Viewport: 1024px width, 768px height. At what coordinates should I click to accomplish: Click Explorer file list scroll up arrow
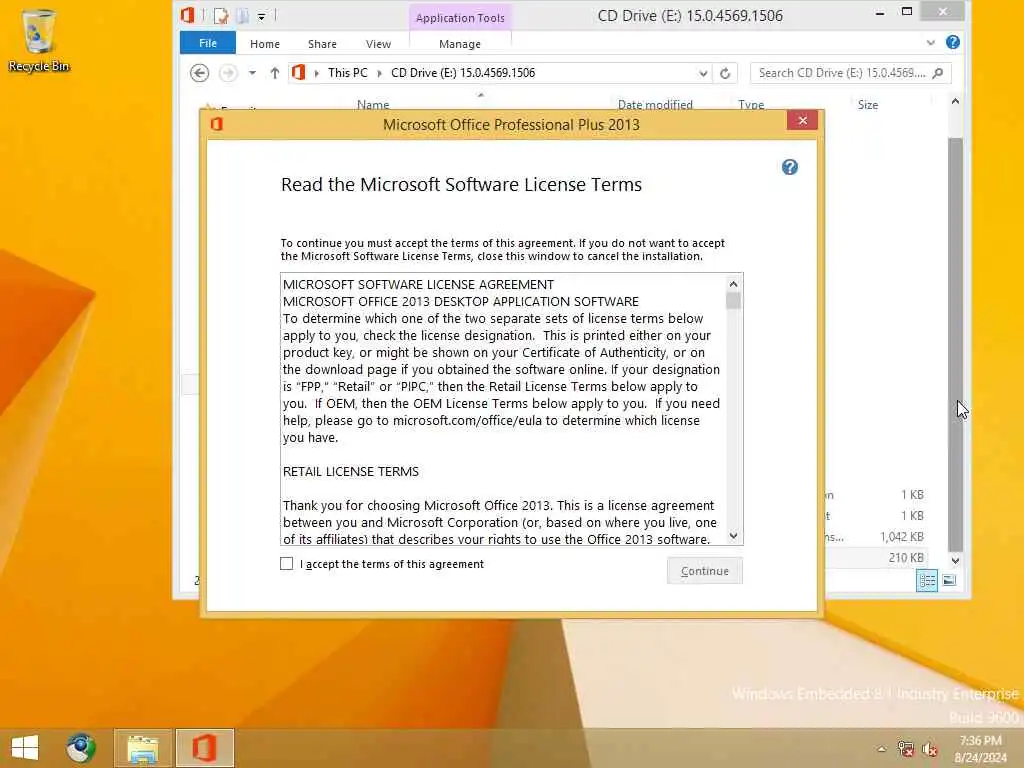point(955,101)
